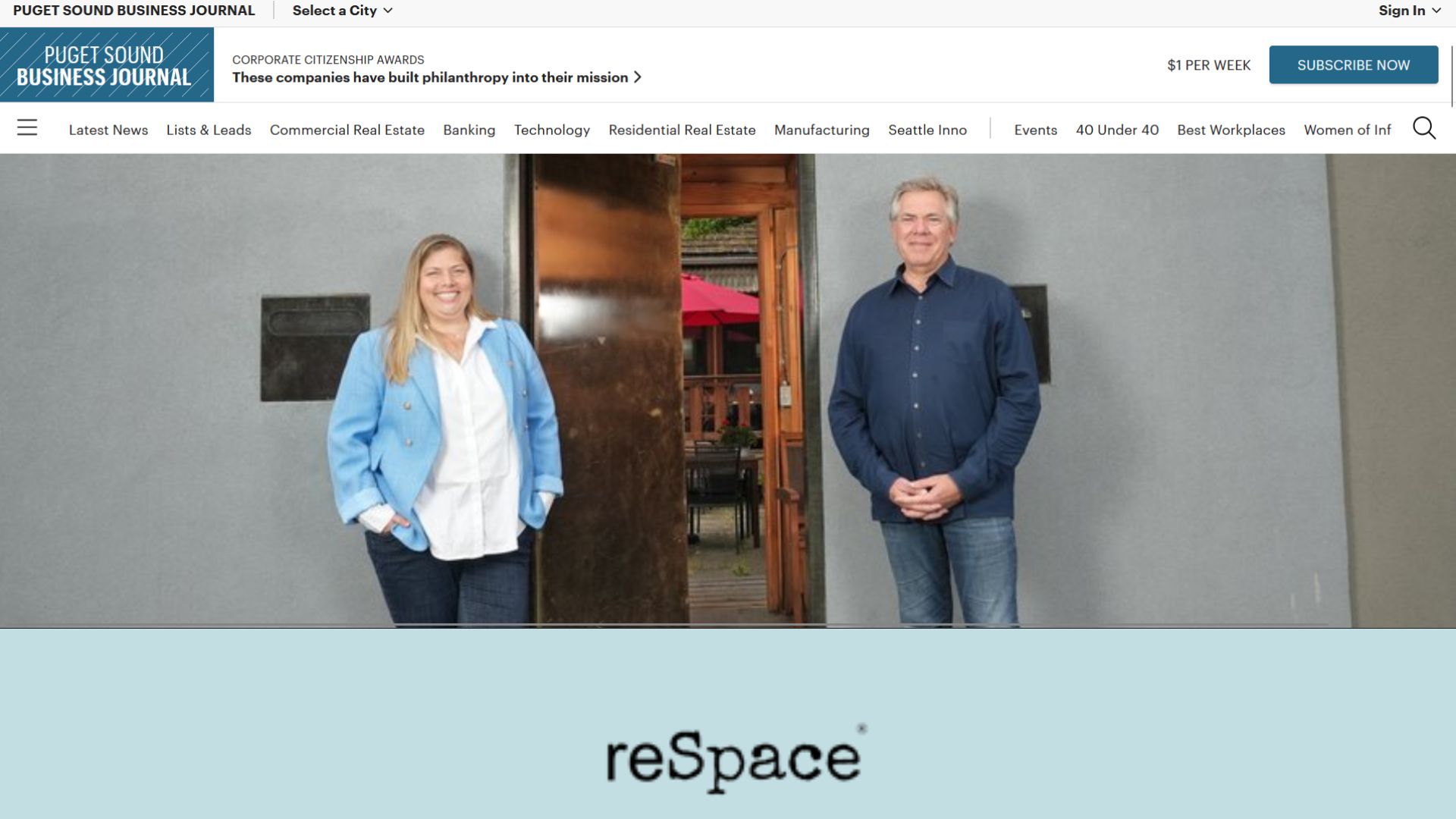
Task: Click the search magnifier icon
Action: (x=1424, y=128)
